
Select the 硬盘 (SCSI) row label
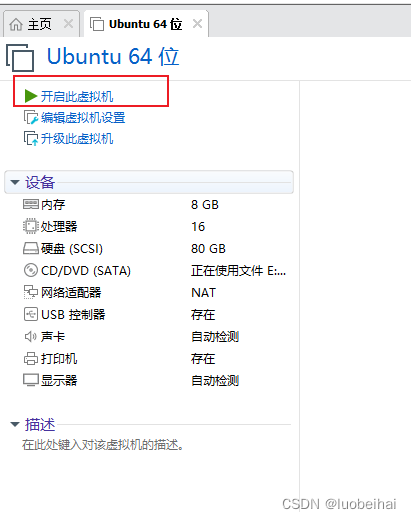point(72,249)
